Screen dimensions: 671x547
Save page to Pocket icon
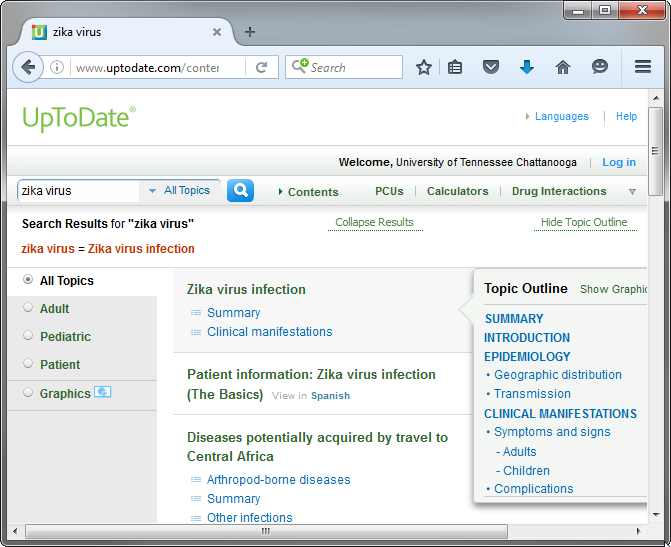point(490,67)
